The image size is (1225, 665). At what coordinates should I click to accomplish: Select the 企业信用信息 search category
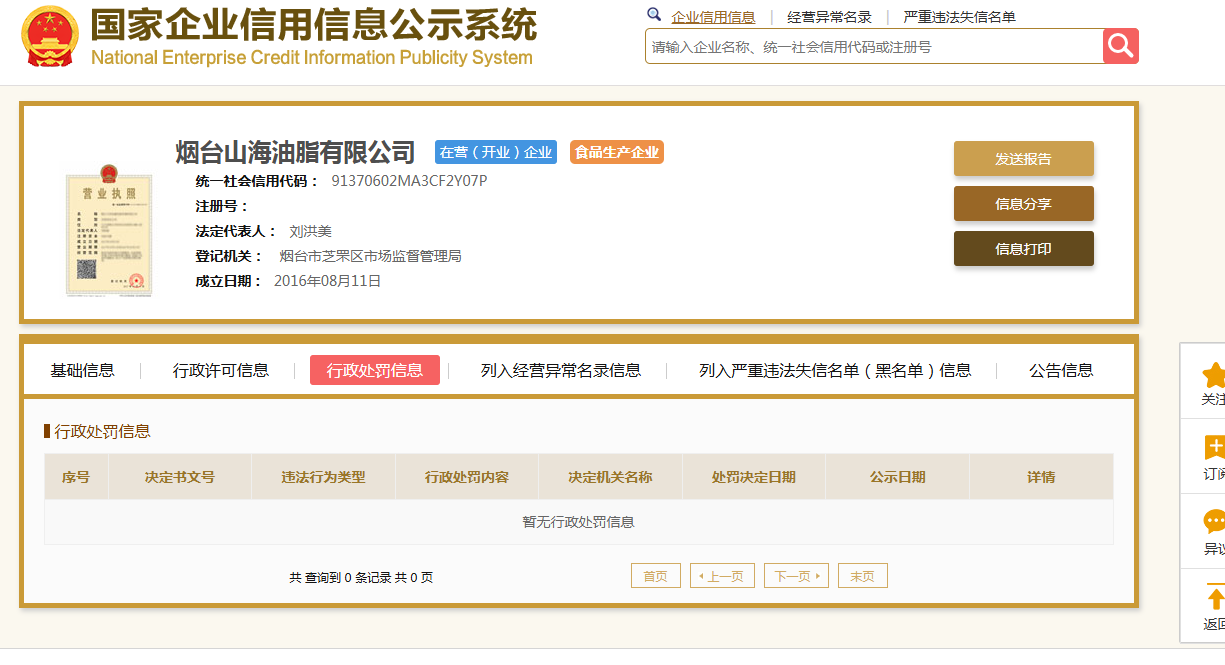pos(713,17)
